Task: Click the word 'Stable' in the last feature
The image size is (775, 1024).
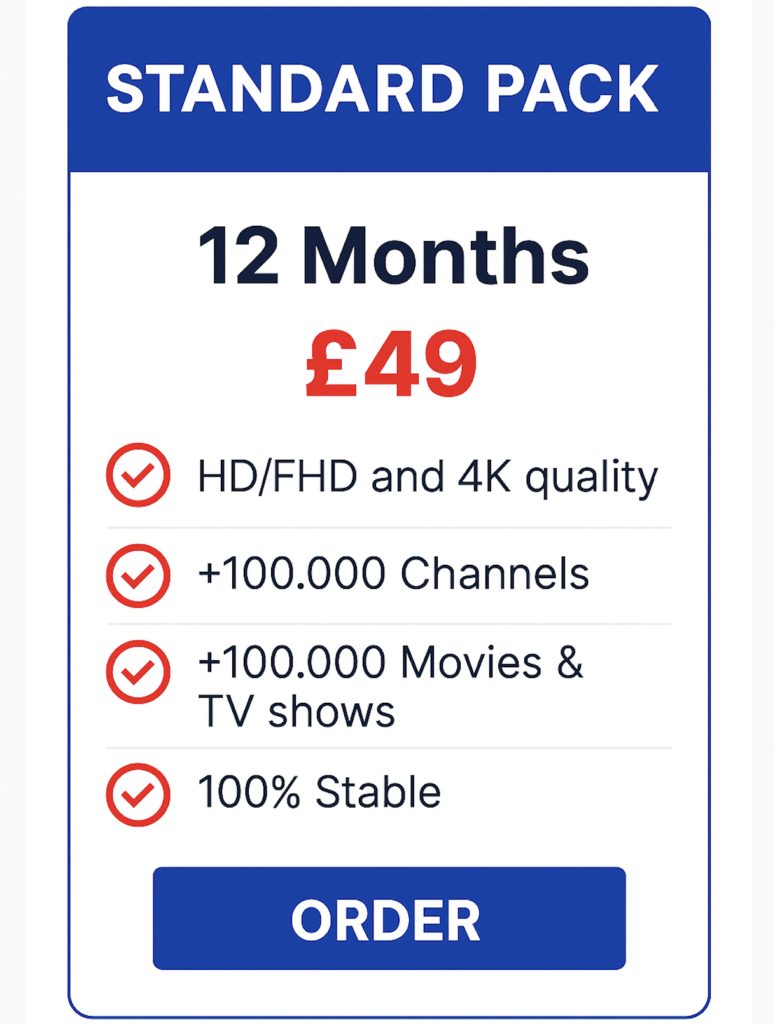Action: coord(378,794)
